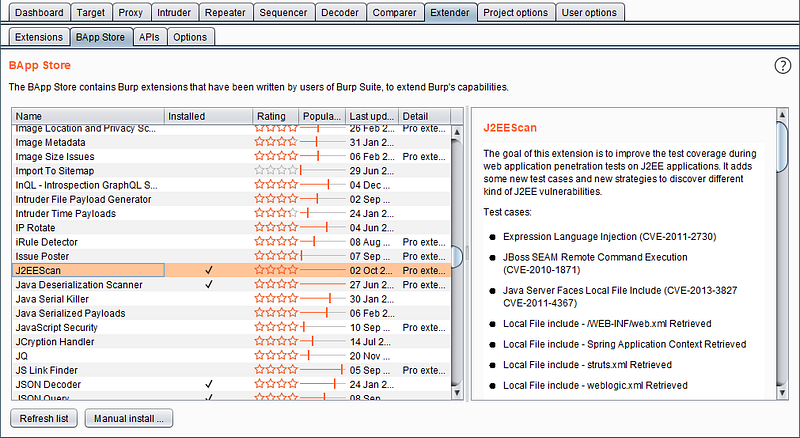Switch to the Dashboard tab

point(39,12)
